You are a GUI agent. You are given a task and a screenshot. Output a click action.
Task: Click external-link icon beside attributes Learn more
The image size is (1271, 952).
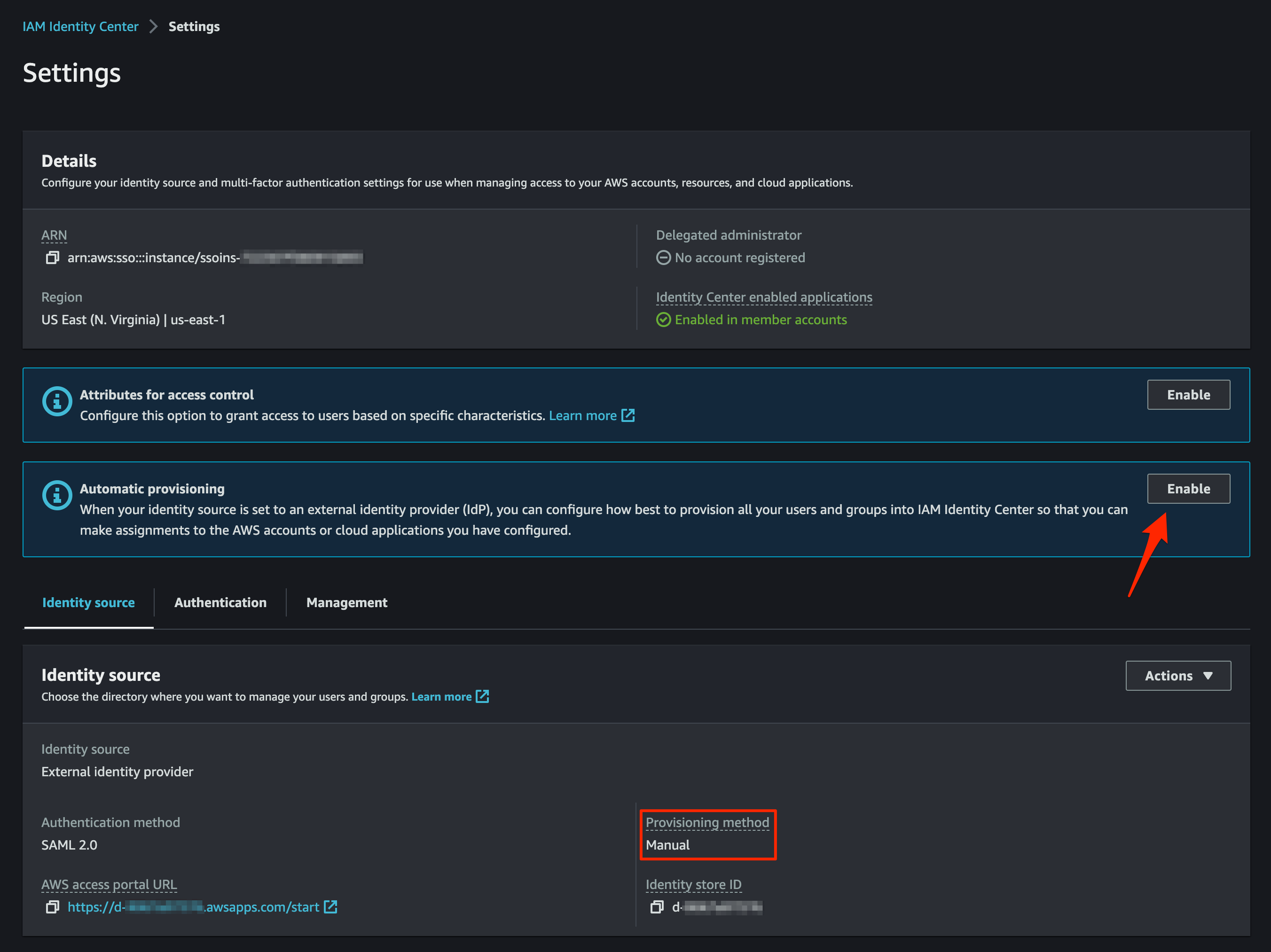click(x=628, y=415)
